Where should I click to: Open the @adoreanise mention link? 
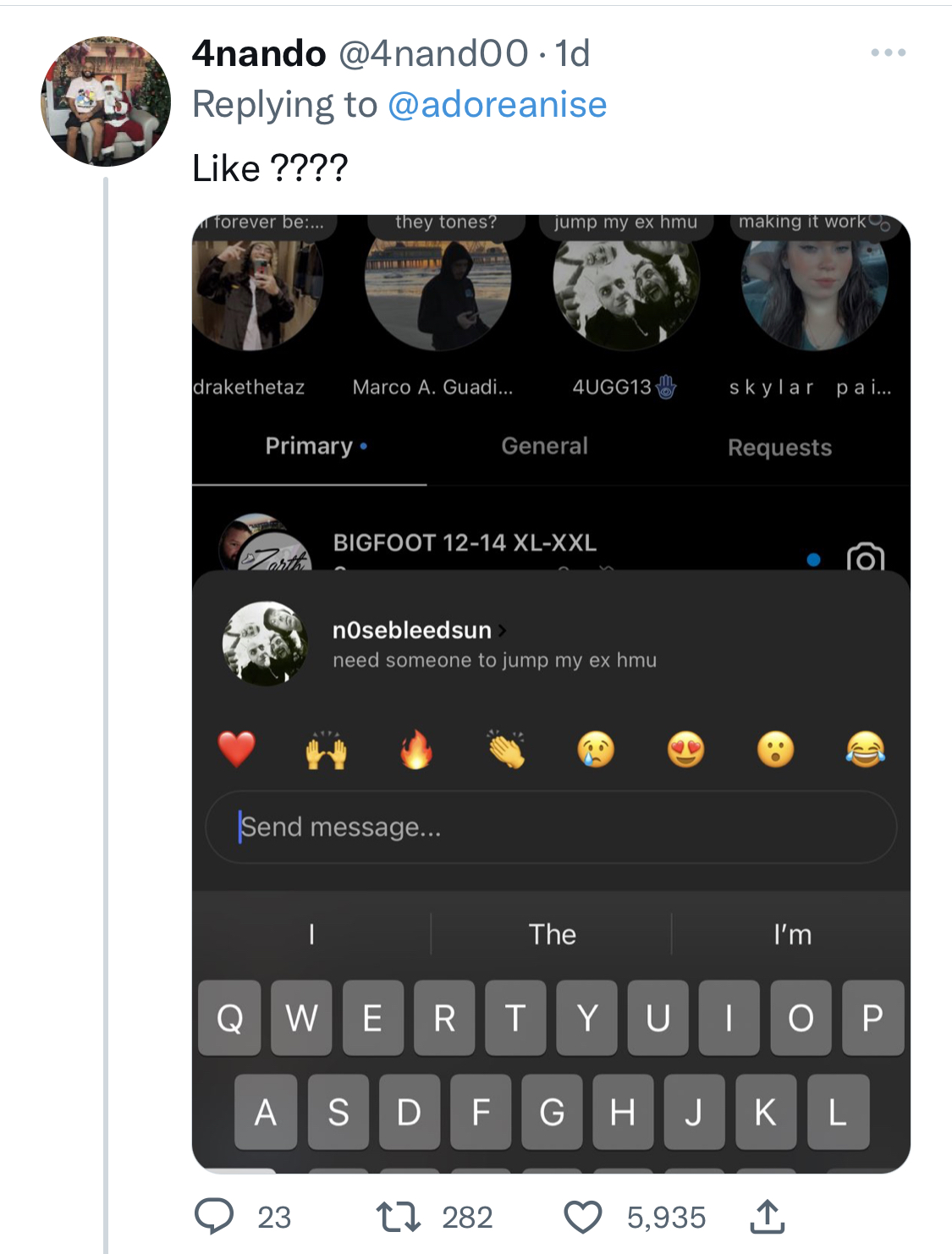pyautogui.click(x=497, y=105)
